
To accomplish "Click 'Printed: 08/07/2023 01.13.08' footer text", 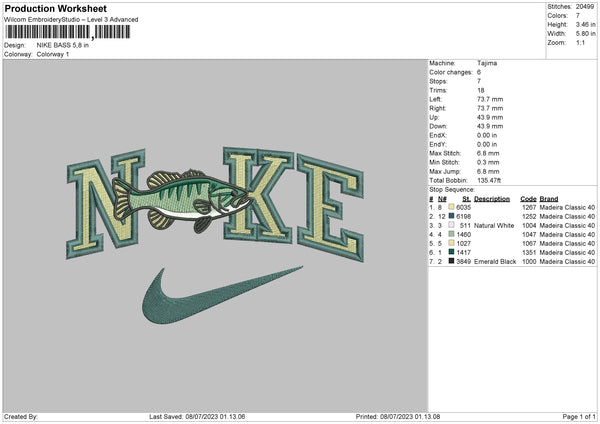I will coord(398,417).
